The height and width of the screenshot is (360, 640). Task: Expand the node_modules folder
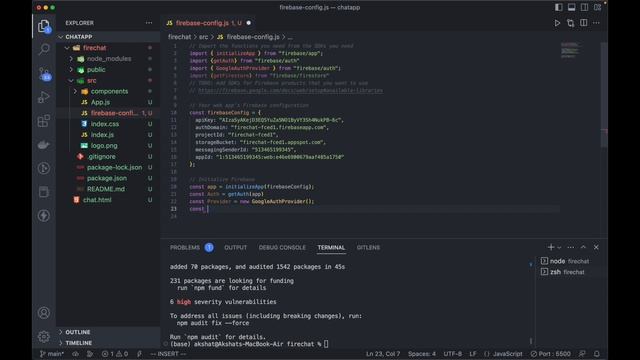(x=109, y=59)
